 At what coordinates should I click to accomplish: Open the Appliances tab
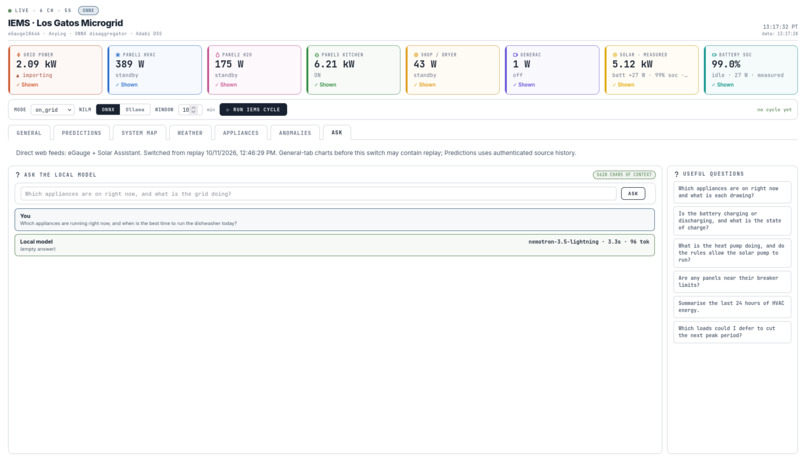coord(241,133)
